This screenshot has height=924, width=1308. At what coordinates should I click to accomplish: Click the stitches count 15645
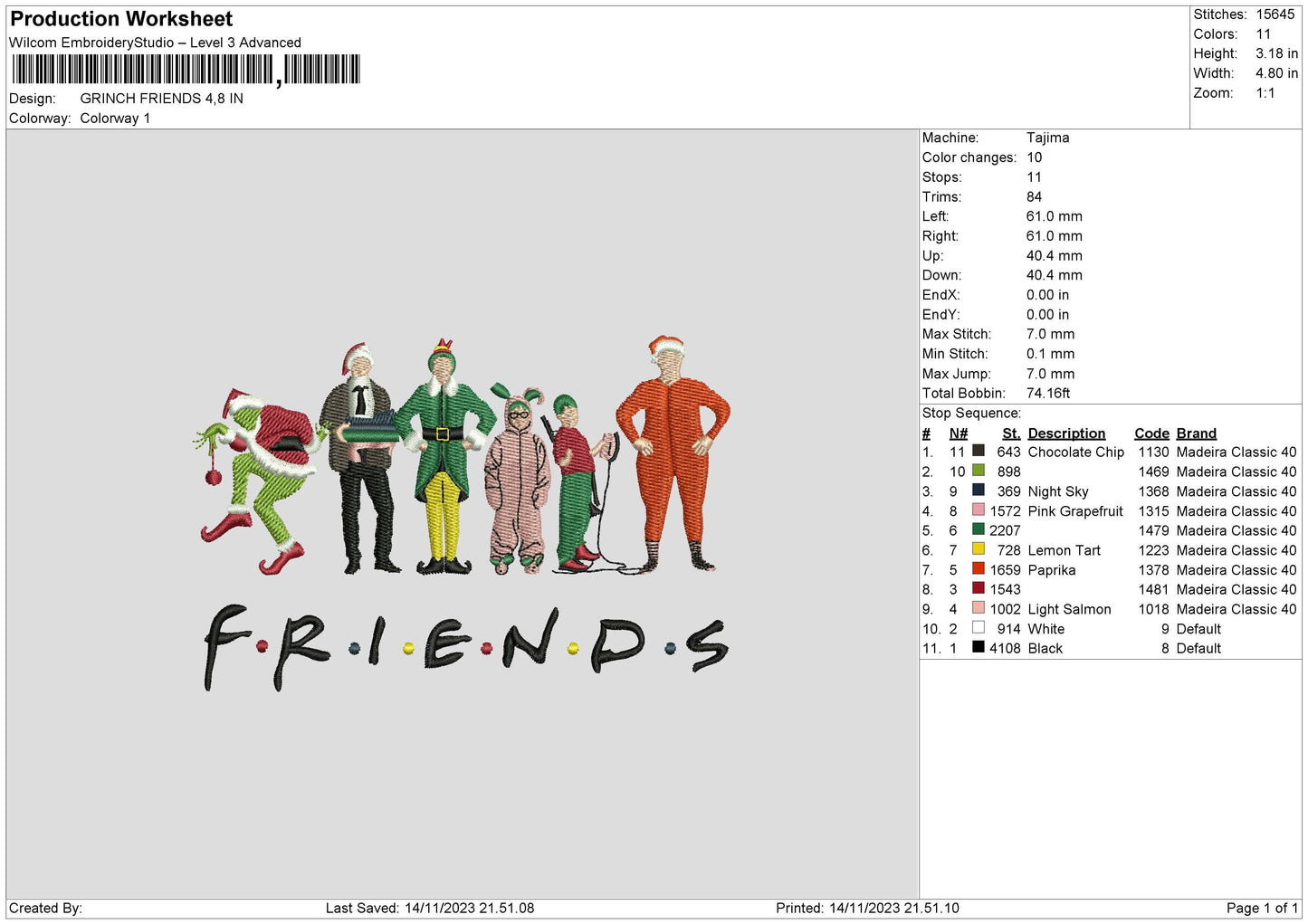pos(1275,14)
